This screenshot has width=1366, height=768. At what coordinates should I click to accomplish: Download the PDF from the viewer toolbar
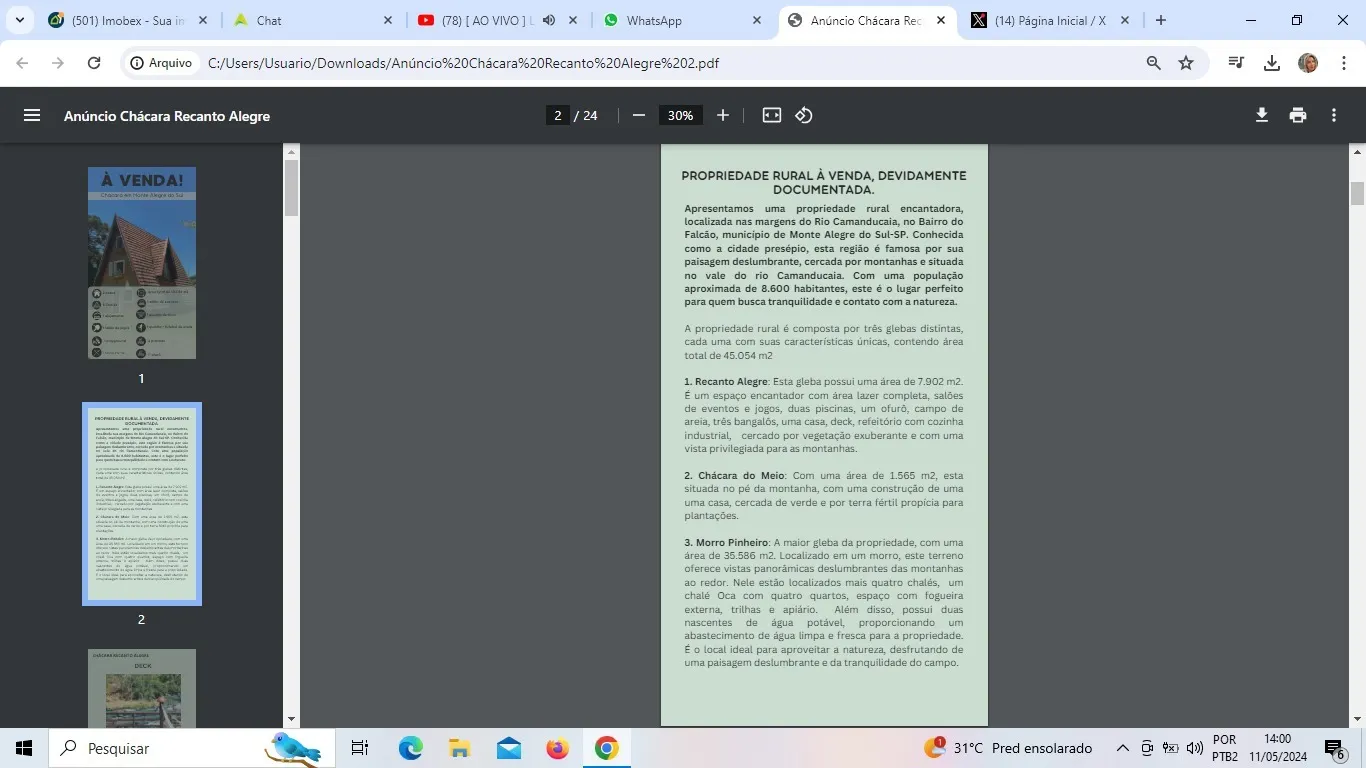(1262, 115)
